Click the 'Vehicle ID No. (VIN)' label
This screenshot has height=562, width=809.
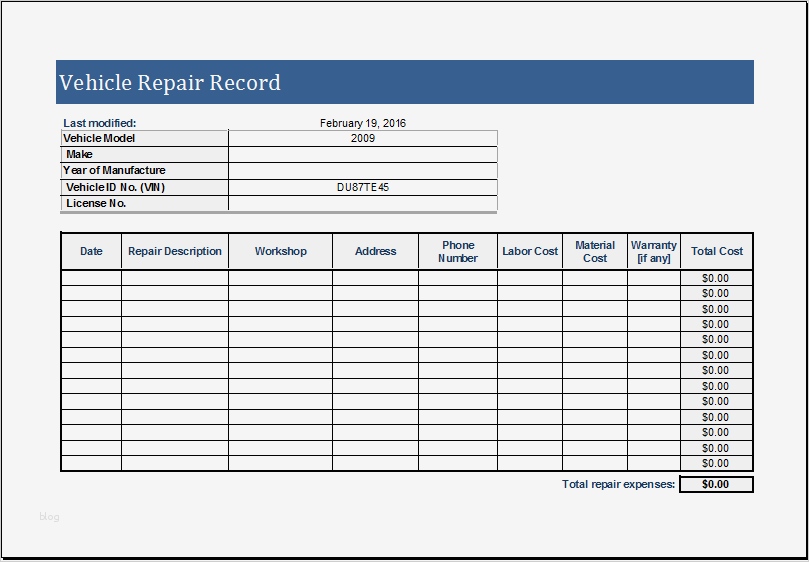tap(116, 187)
